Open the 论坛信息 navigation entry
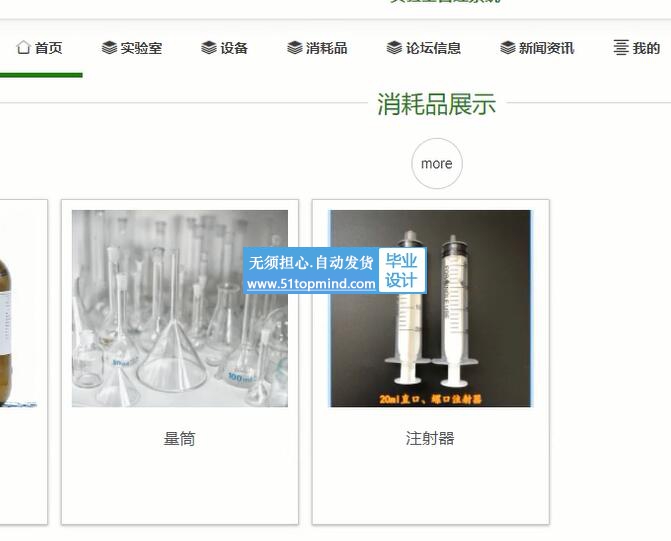Viewport: 671px width, 541px height. (424, 48)
